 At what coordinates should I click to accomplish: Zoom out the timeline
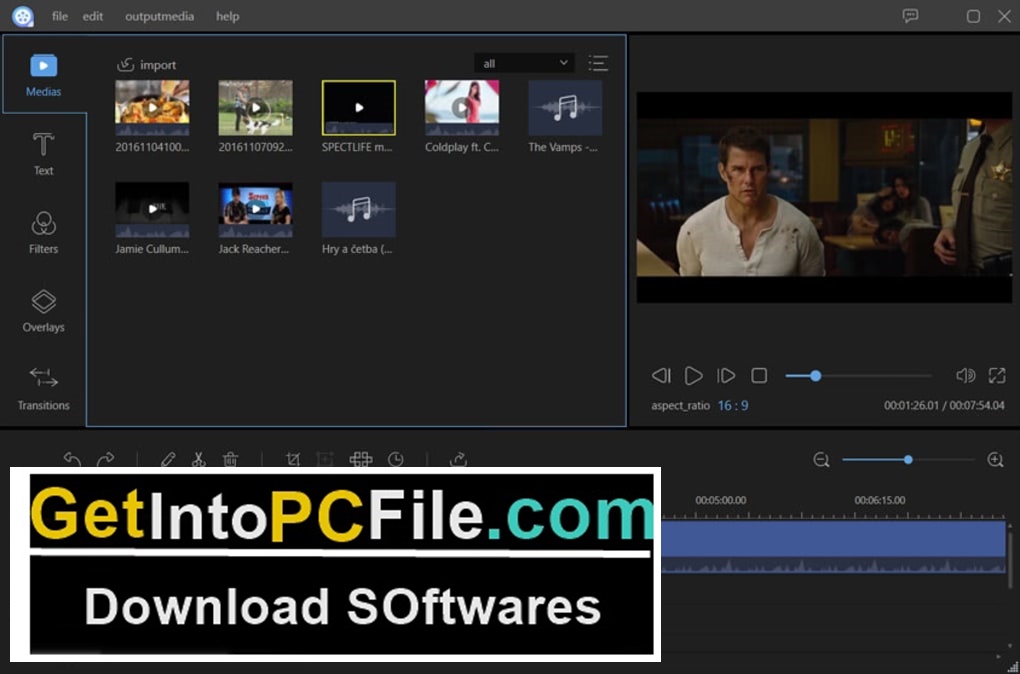point(821,460)
